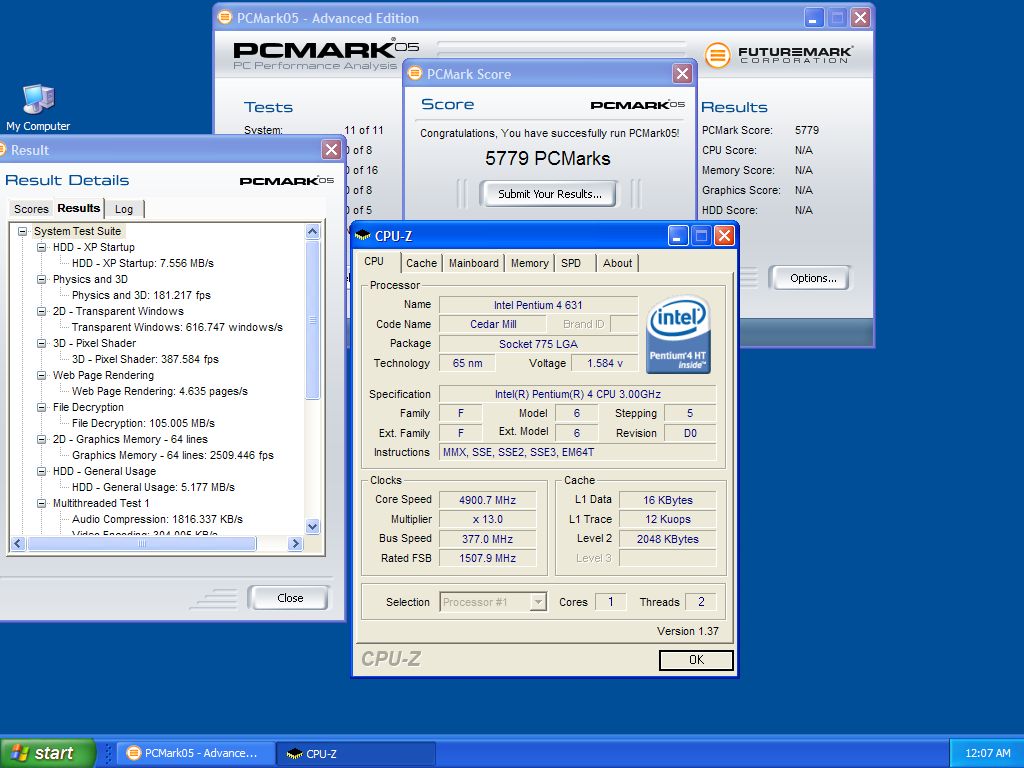Open the Processor #1 selection dropdown

tap(538, 602)
